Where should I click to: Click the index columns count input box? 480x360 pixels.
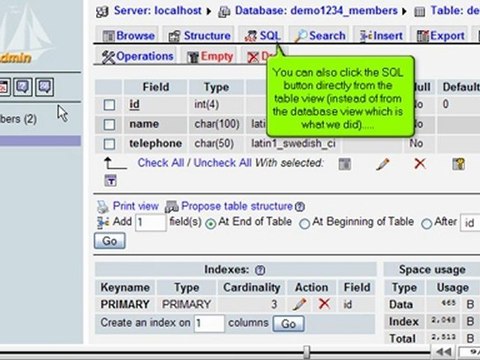click(209, 323)
